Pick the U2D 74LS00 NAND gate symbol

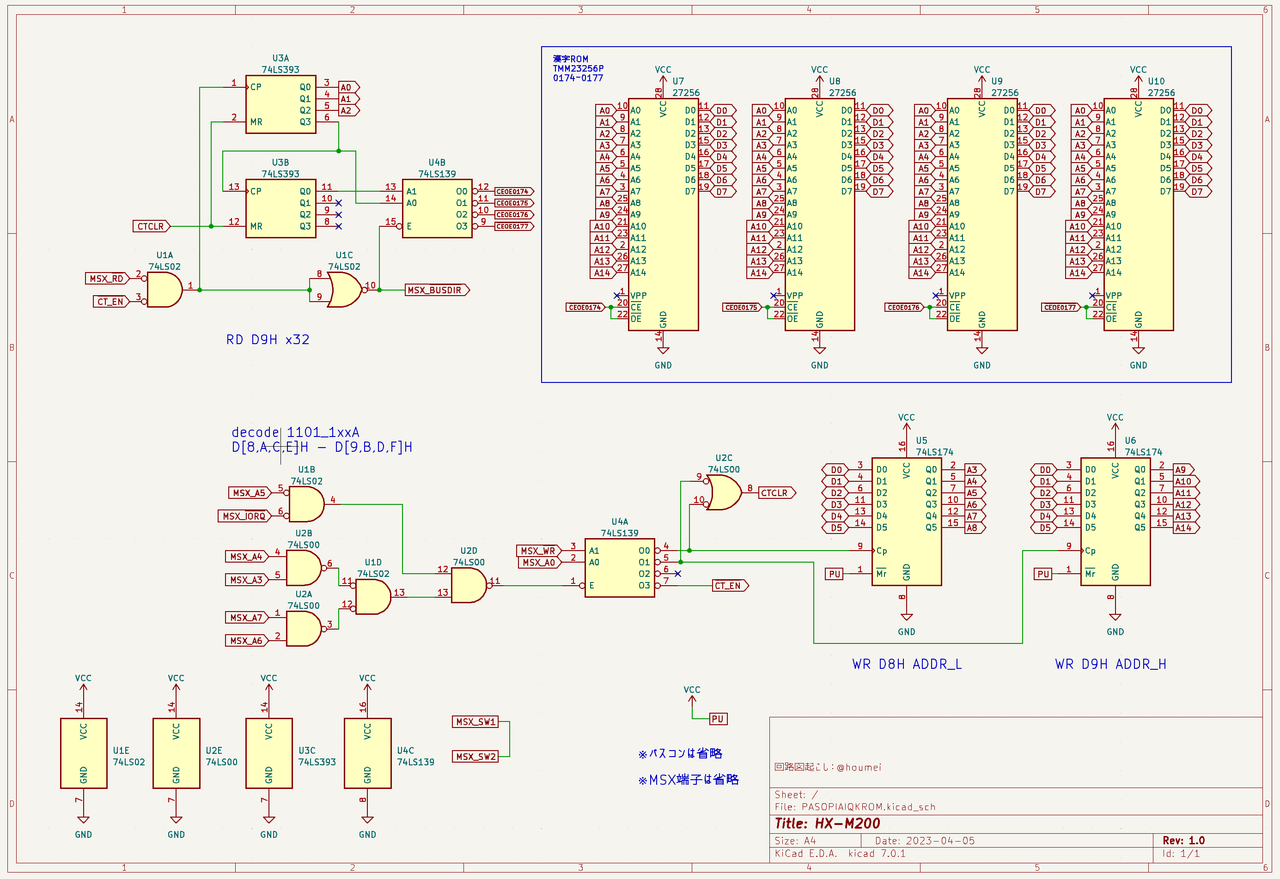[469, 585]
